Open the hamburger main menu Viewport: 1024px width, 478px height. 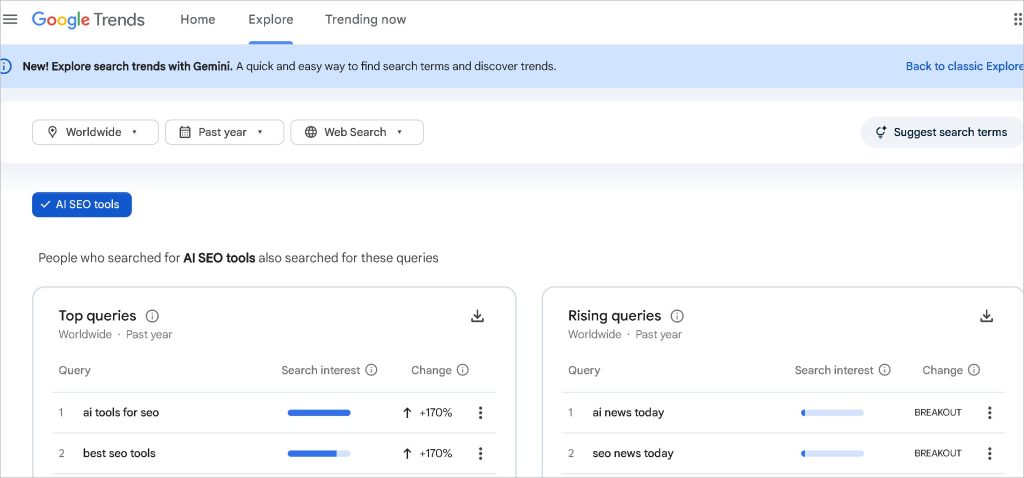tap(10, 20)
